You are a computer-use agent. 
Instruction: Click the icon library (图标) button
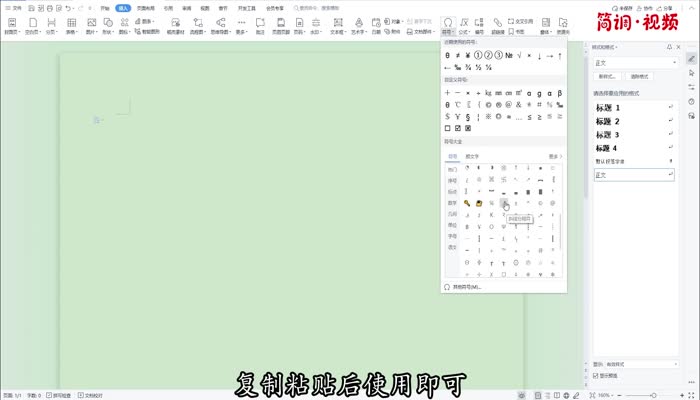point(125,22)
